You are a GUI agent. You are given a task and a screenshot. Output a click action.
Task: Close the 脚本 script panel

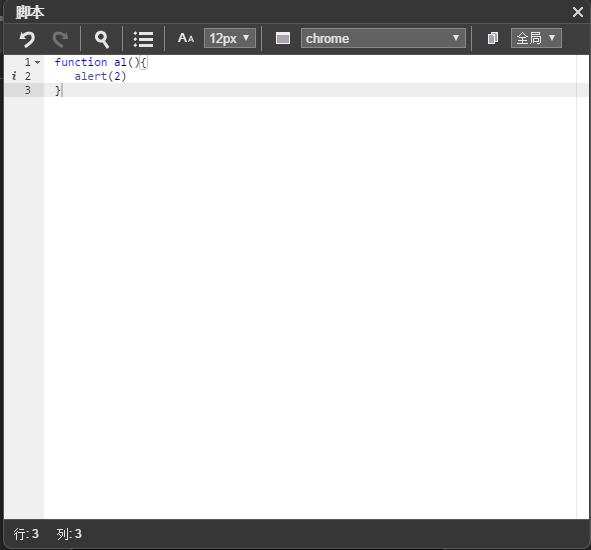pos(578,12)
